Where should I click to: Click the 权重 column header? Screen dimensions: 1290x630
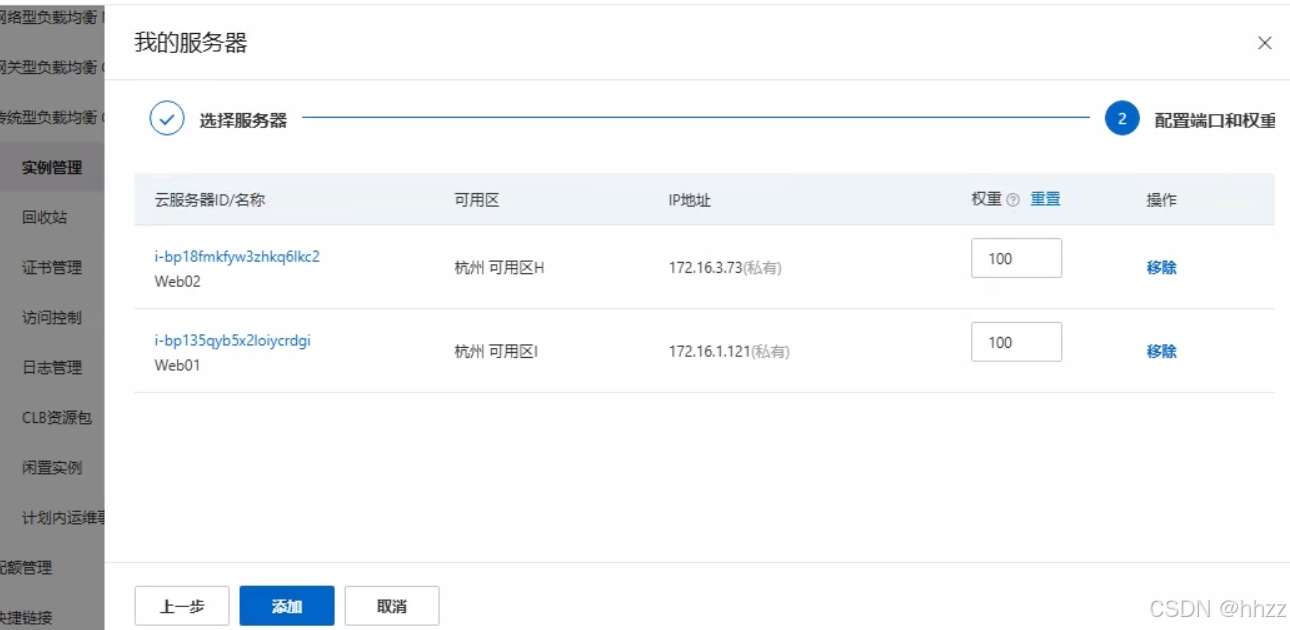[x=986, y=199]
